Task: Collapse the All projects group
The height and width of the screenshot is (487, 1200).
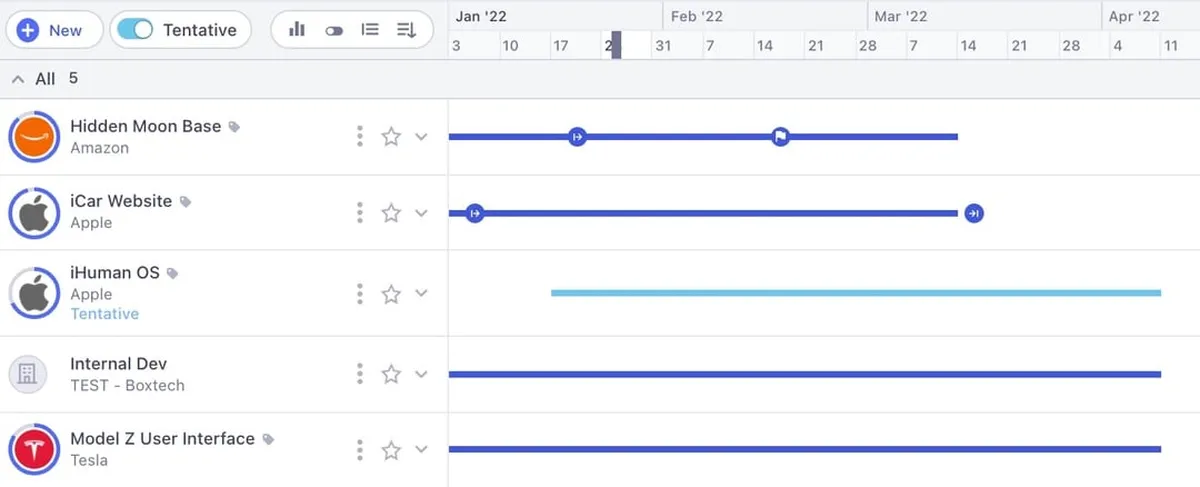Action: click(18, 79)
